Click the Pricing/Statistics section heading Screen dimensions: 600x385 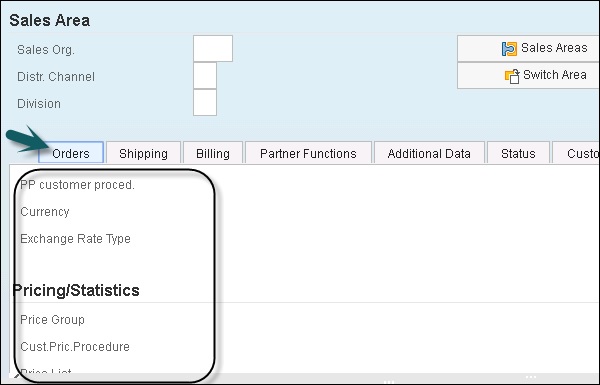76,290
